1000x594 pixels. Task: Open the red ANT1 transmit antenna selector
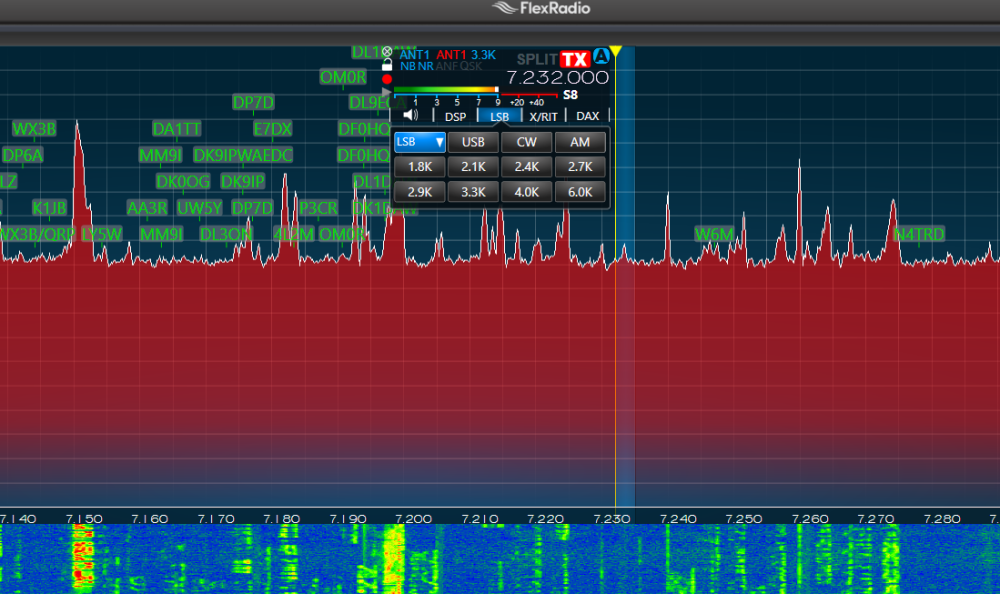(452, 56)
